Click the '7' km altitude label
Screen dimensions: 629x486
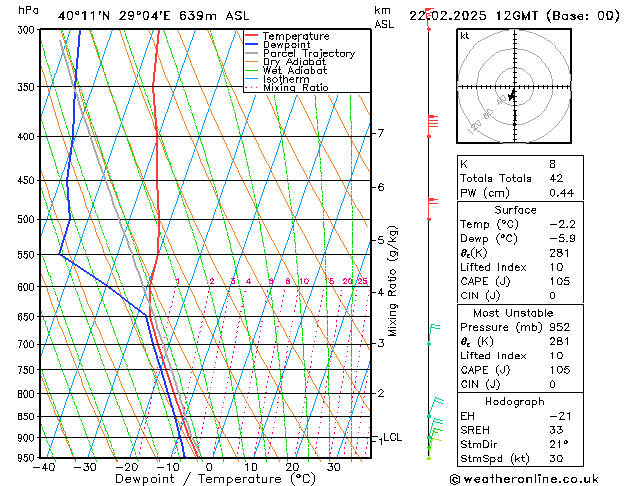[380, 133]
